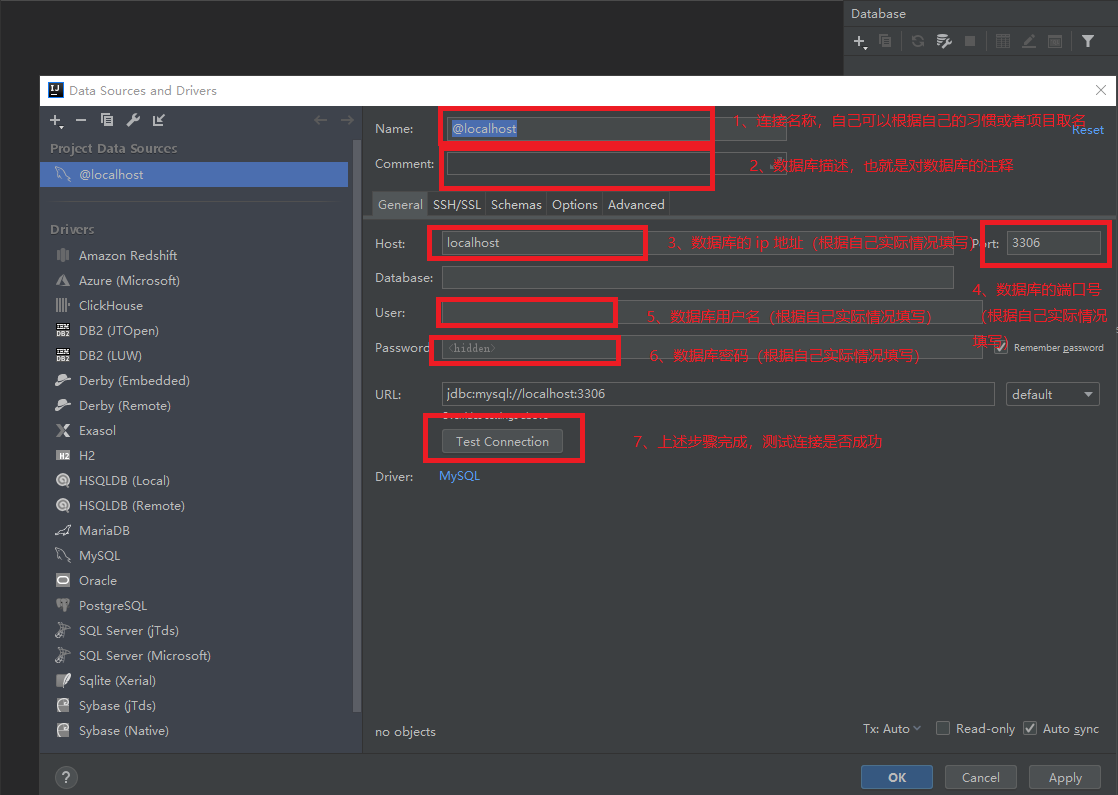This screenshot has height=795, width=1118.
Task: Click the Port field showing 3306
Action: click(x=1053, y=242)
